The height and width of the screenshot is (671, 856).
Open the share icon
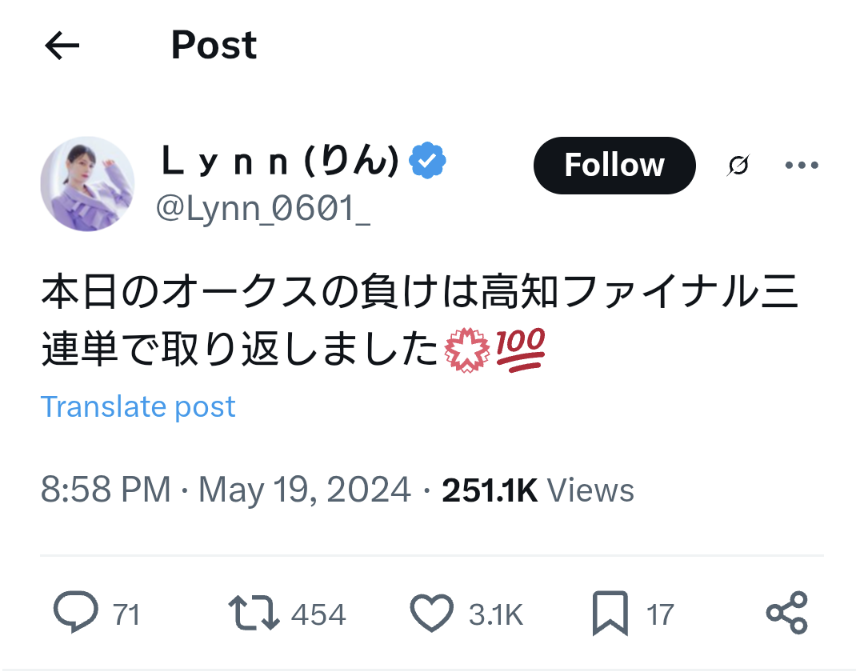[x=786, y=613]
